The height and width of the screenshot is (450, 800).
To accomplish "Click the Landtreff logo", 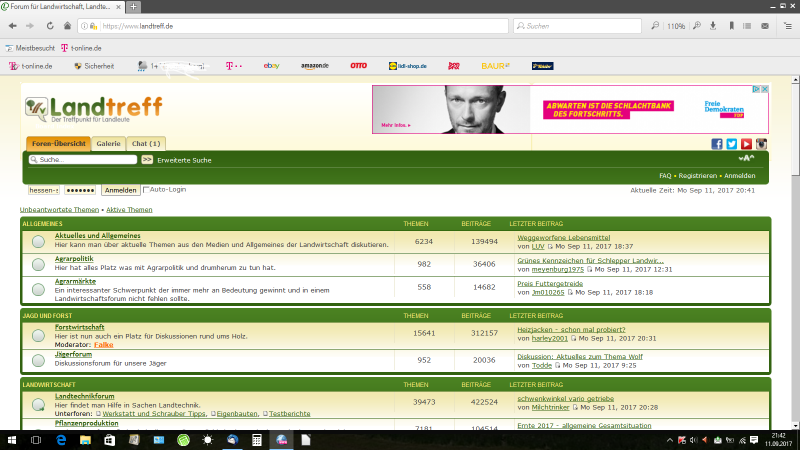I will click(93, 110).
